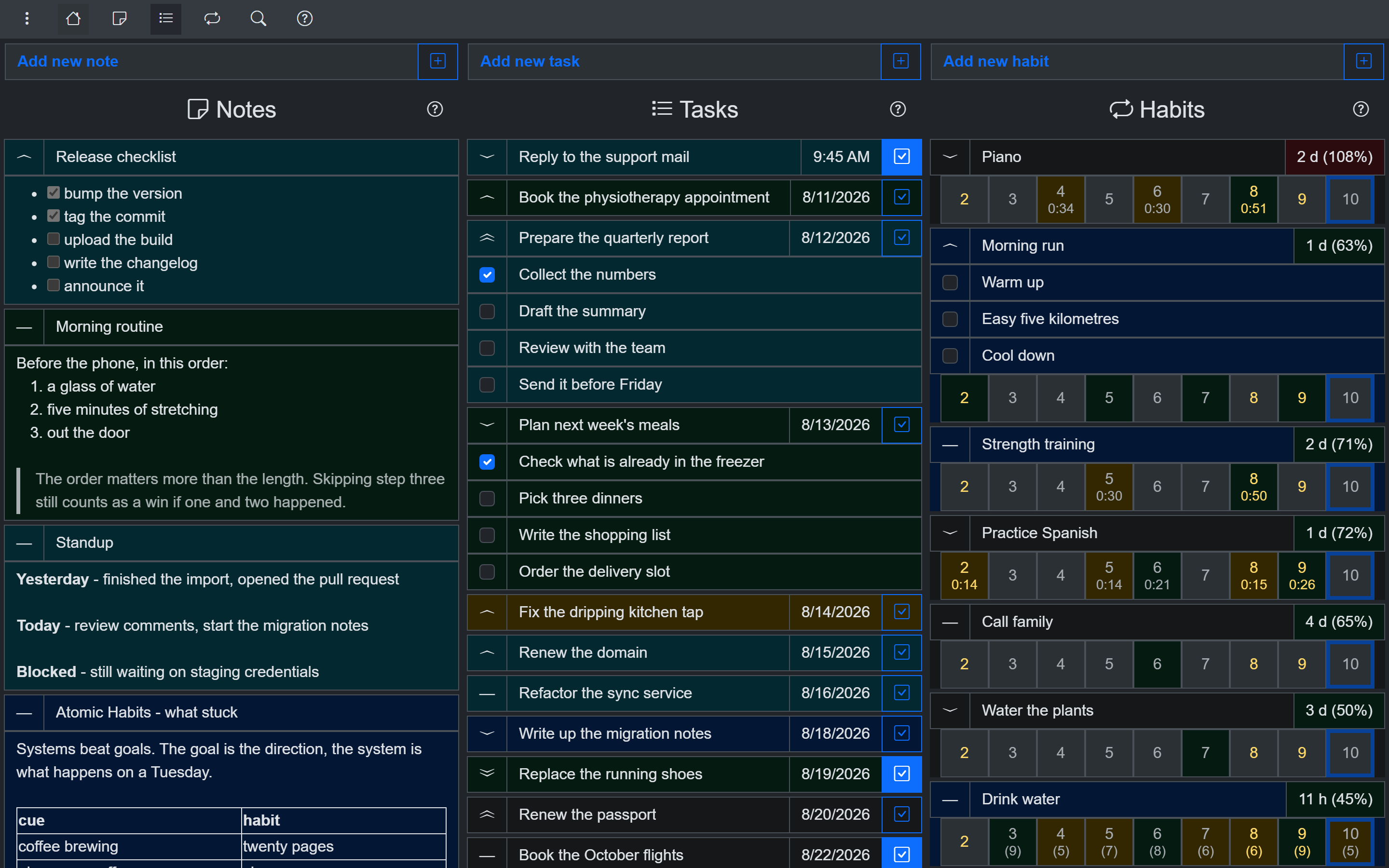Screen dimensions: 1389x868
Task: Collapse the Release checklist note
Action: click(24, 157)
